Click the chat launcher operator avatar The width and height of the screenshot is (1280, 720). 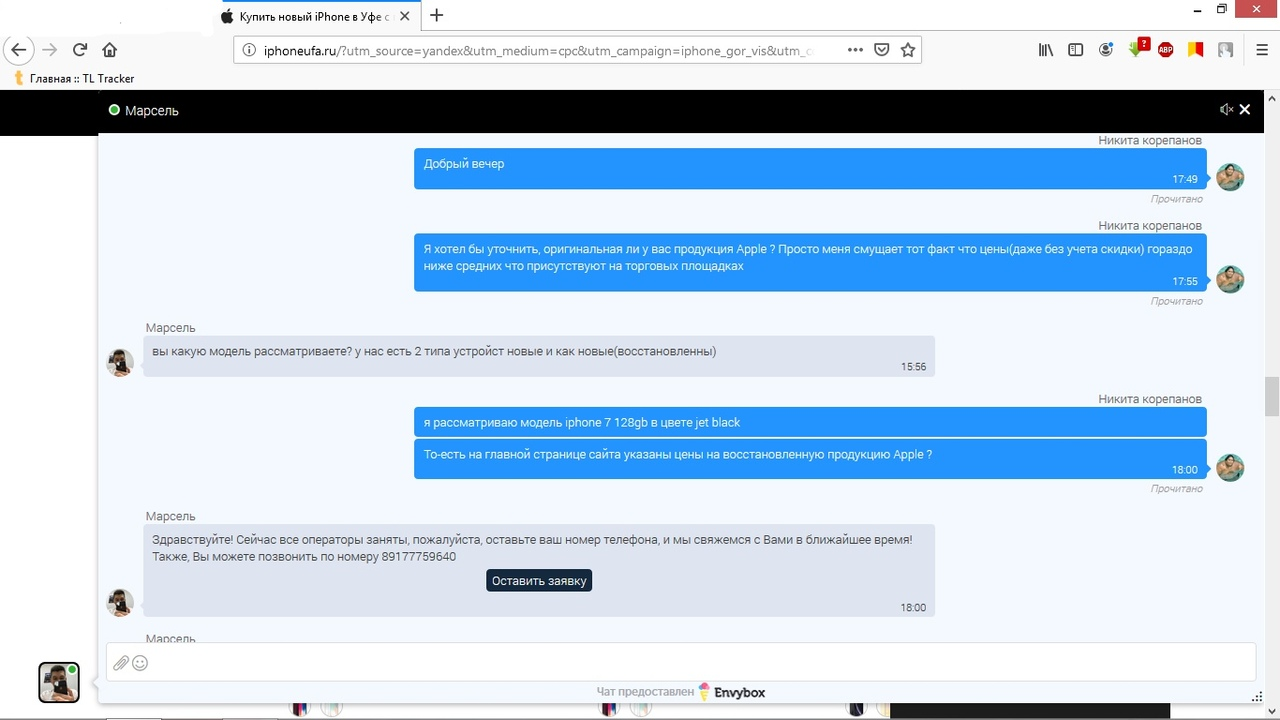[59, 682]
